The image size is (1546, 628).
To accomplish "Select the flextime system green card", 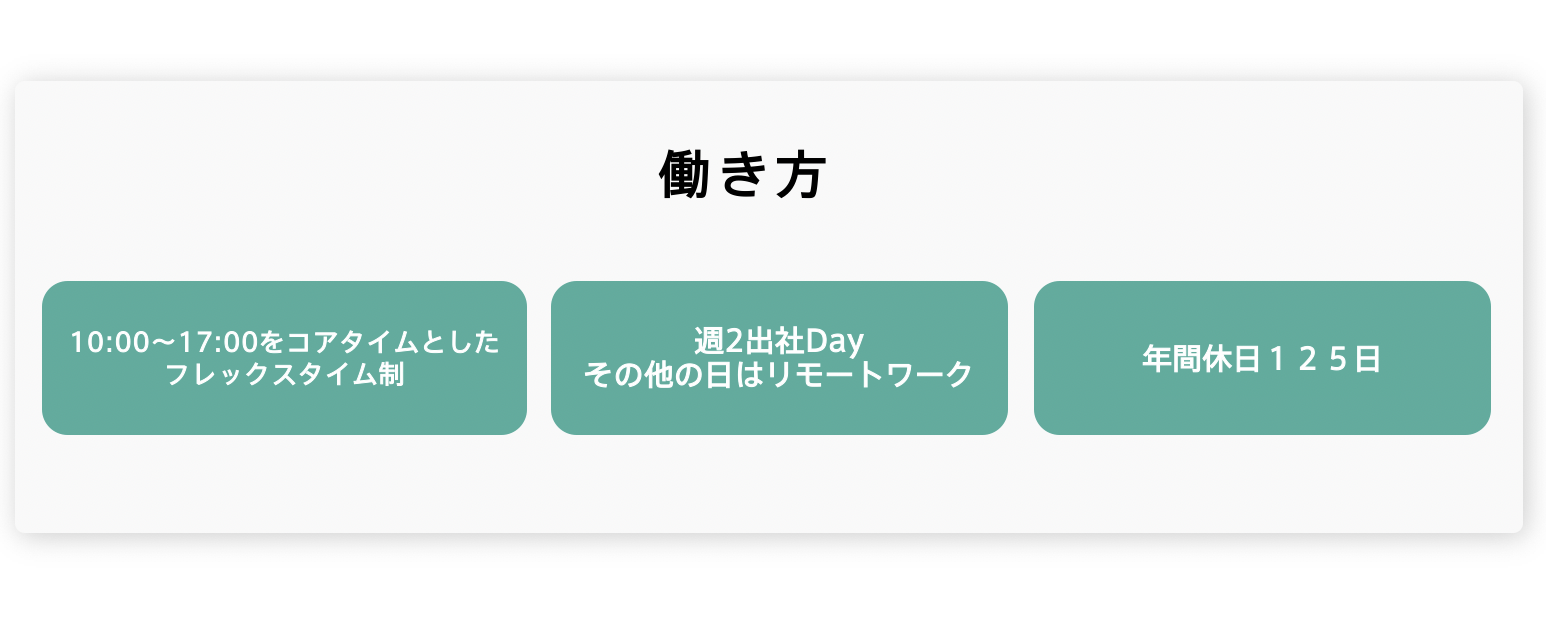I will click(284, 358).
